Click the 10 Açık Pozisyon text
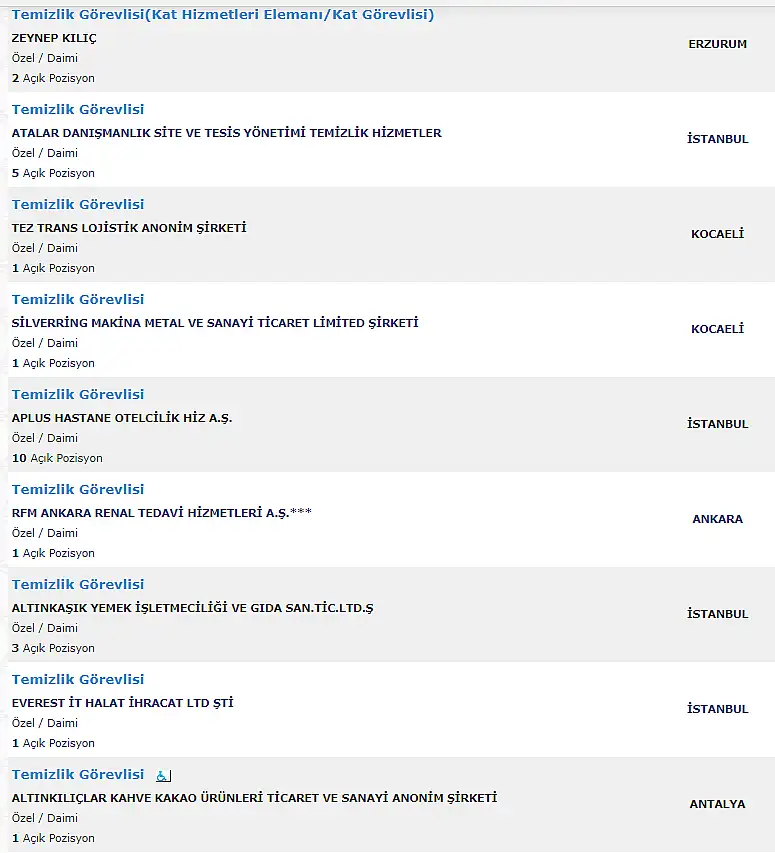The width and height of the screenshot is (775, 853). pos(57,458)
